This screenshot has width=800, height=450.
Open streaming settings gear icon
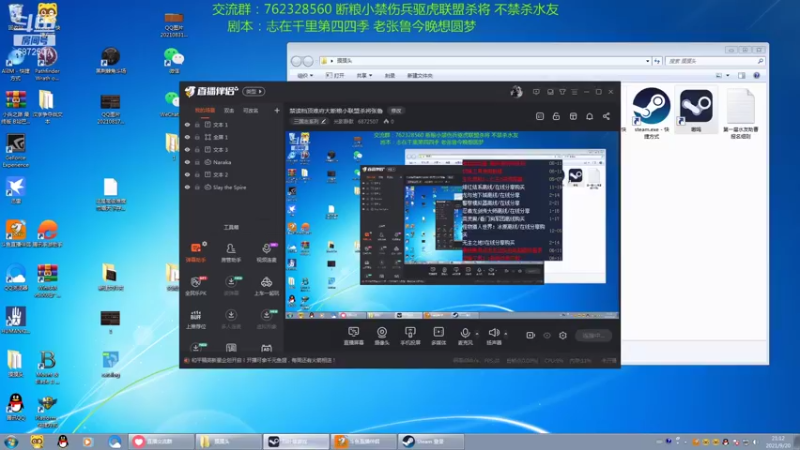pos(563,335)
